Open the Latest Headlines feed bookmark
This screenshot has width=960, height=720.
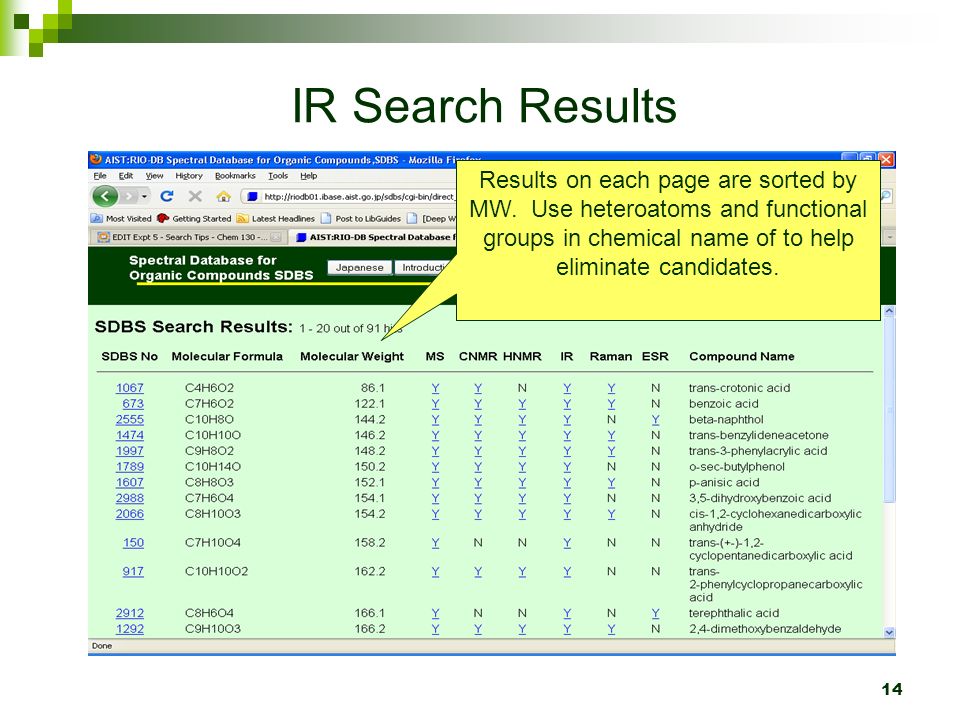tap(276, 219)
